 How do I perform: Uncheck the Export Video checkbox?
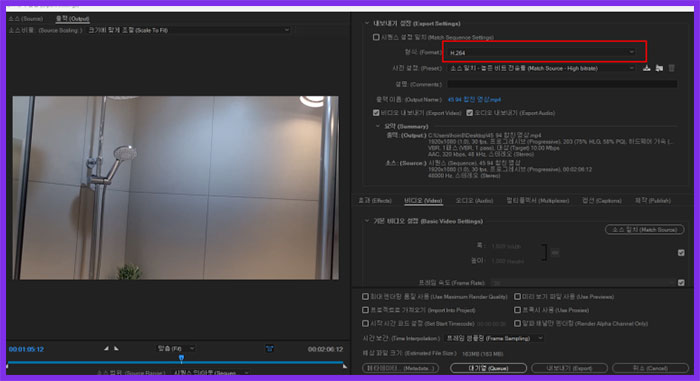(376, 113)
